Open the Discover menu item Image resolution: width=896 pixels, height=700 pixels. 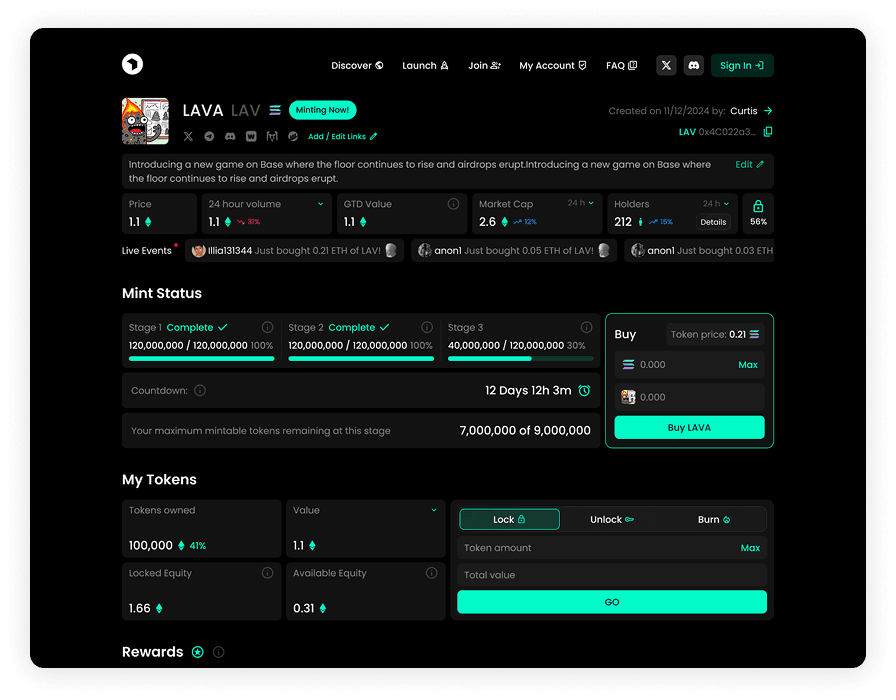pos(357,66)
